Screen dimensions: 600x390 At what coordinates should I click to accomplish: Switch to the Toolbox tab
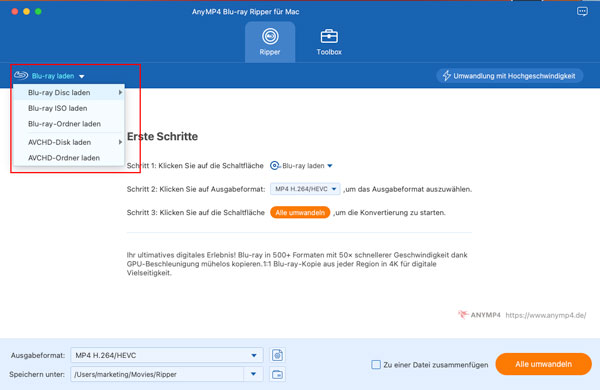tap(329, 42)
